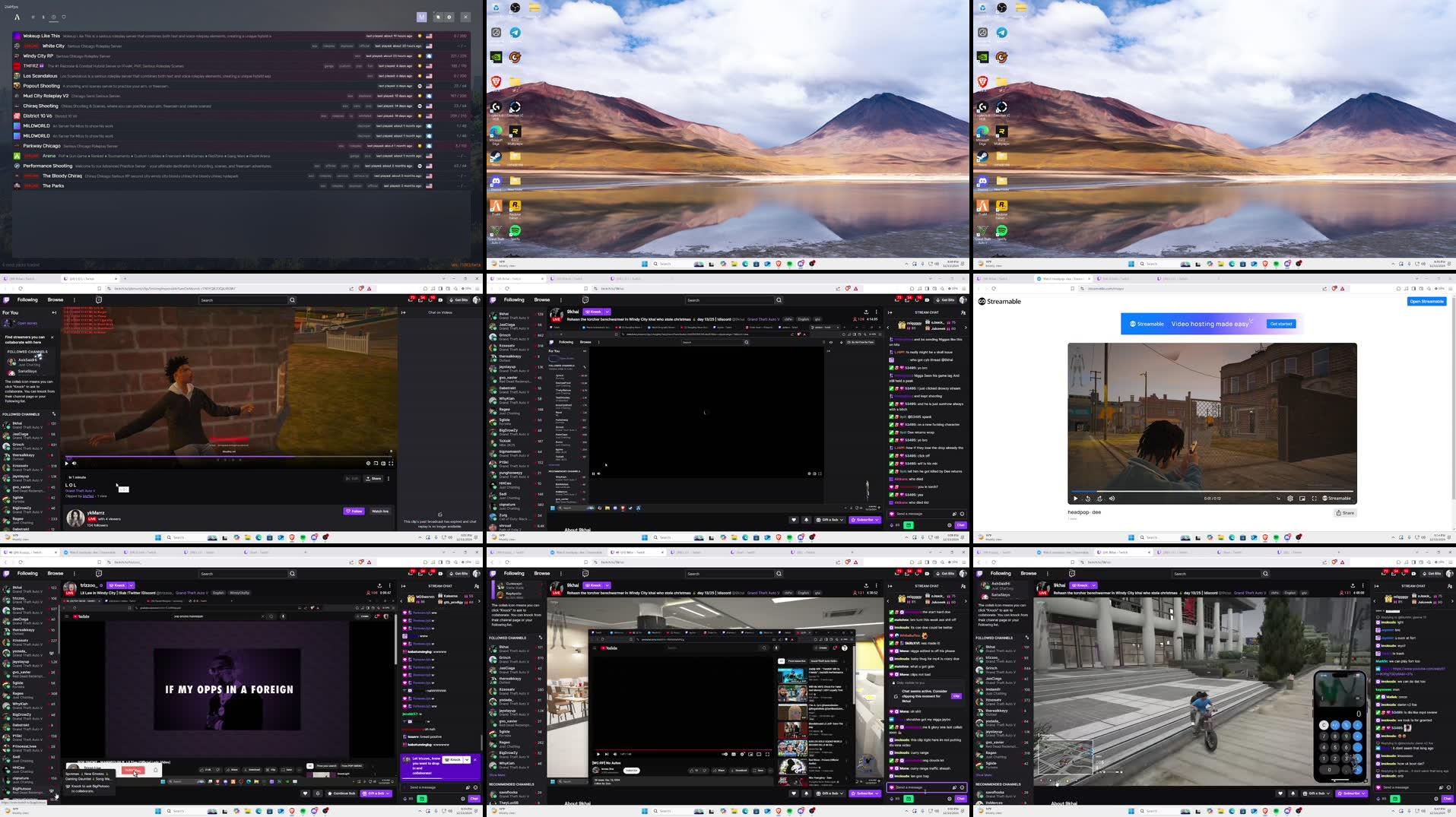
Task: Click FiveM logo in the launcher
Action: [17, 17]
